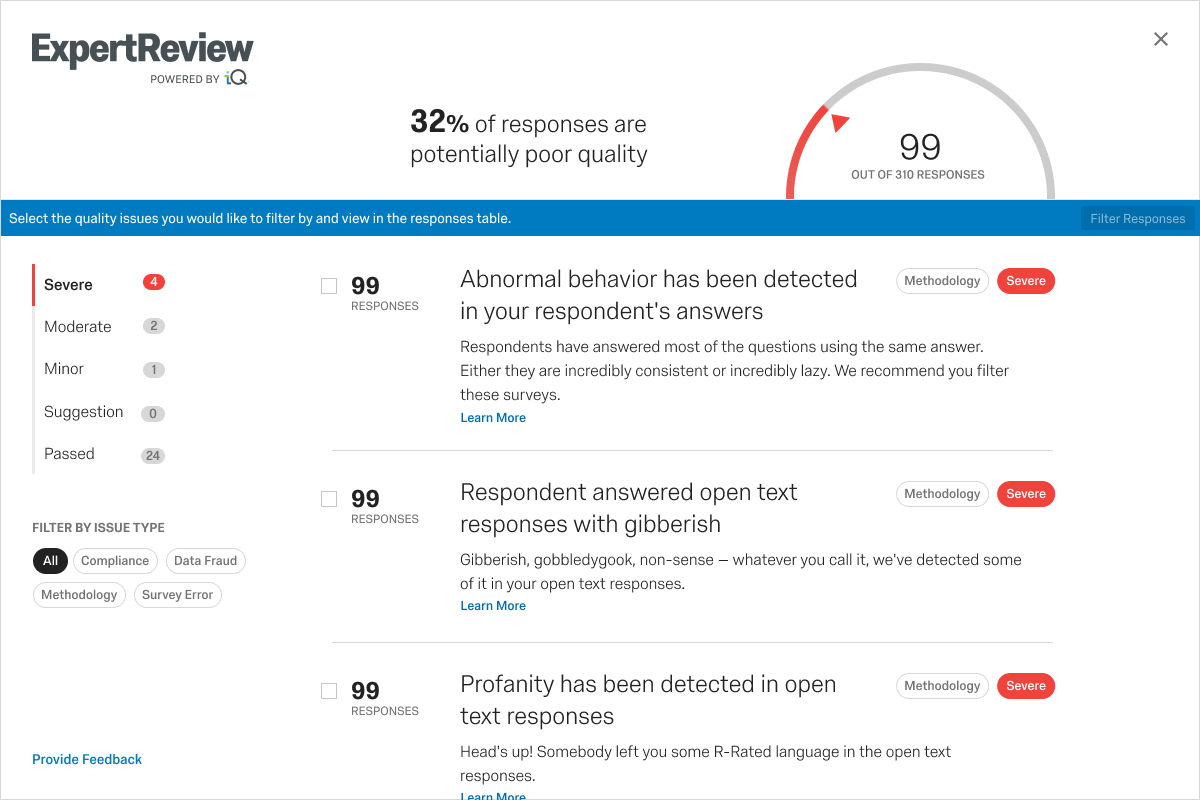Screen dimensions: 1200x800
Task: Open the Minor issues category
Action: 100,369
